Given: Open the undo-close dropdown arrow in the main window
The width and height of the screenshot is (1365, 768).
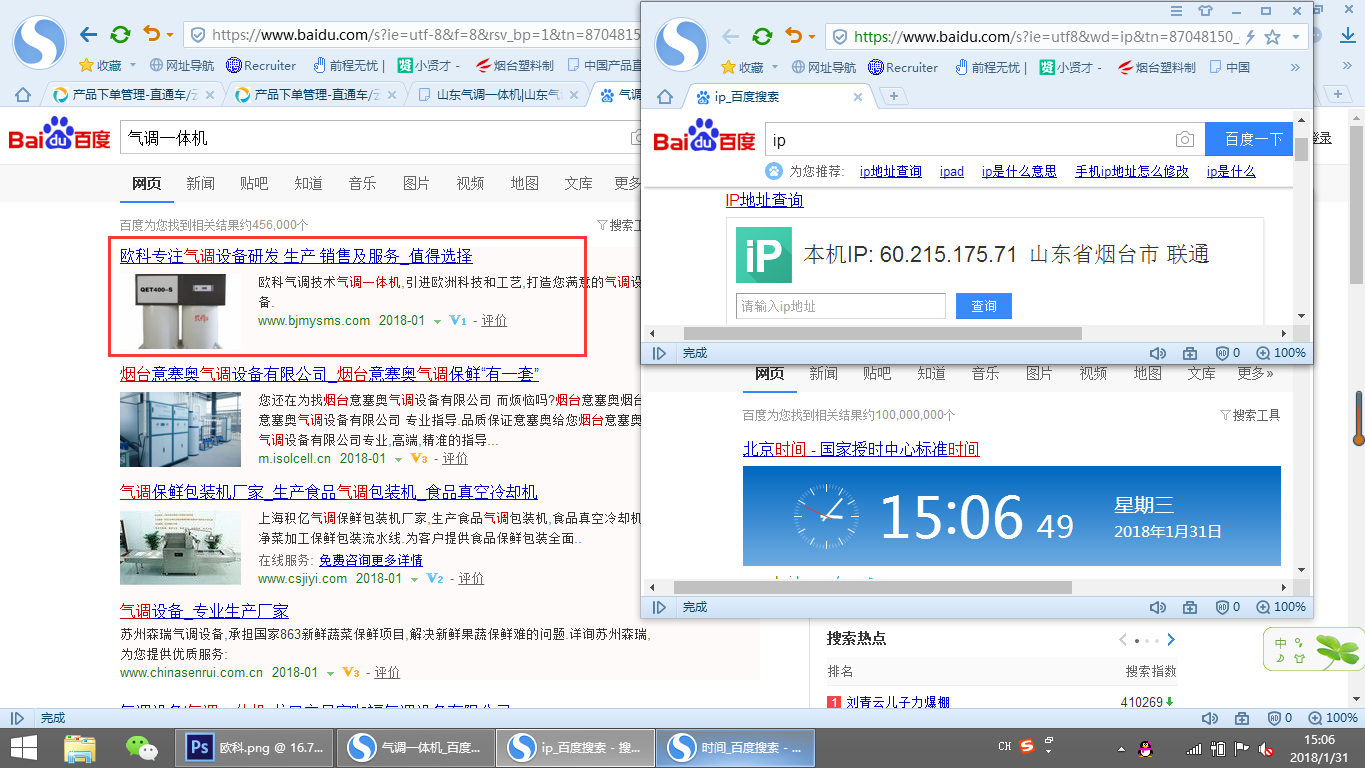Looking at the screenshot, I should pos(170,35).
